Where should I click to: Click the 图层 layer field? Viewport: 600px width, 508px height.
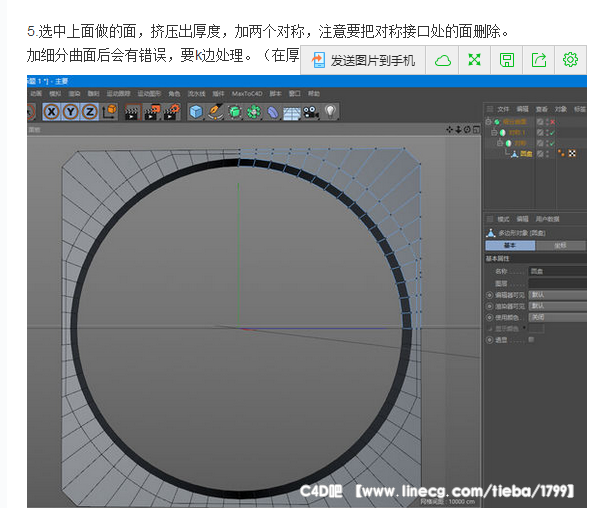(x=558, y=283)
